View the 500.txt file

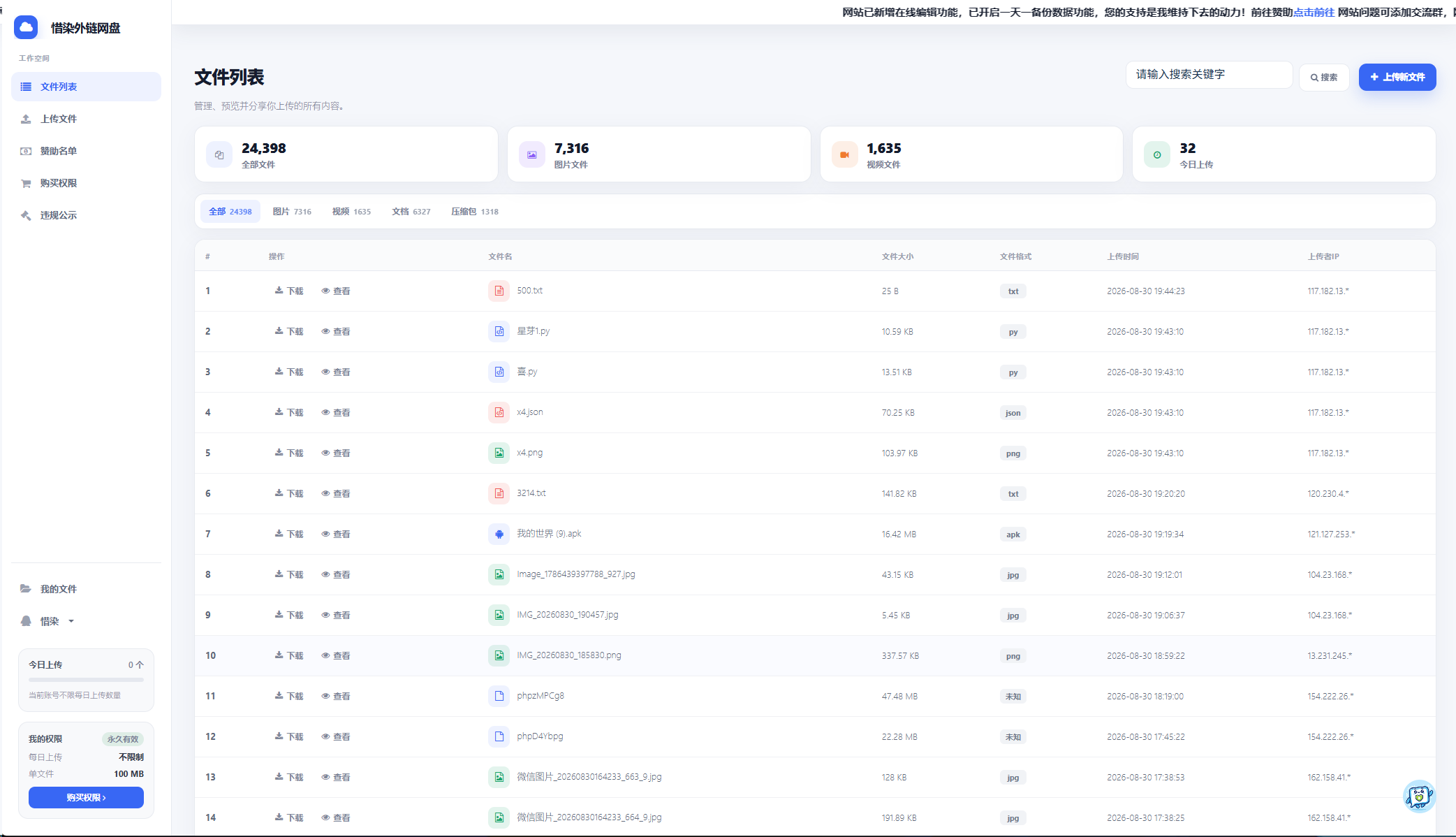pyautogui.click(x=336, y=291)
